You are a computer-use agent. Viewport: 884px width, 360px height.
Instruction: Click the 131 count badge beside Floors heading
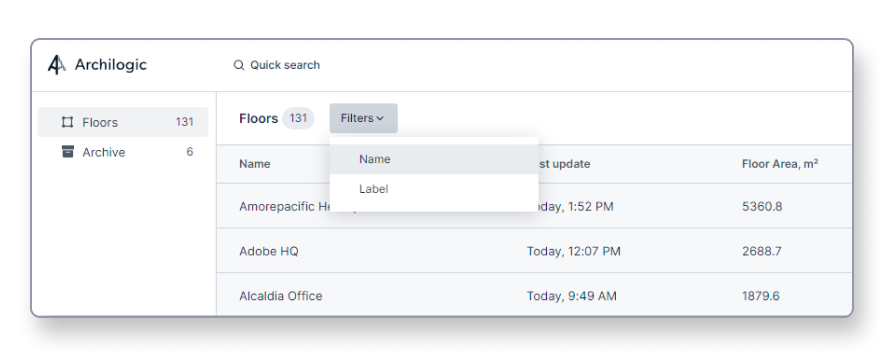[298, 118]
